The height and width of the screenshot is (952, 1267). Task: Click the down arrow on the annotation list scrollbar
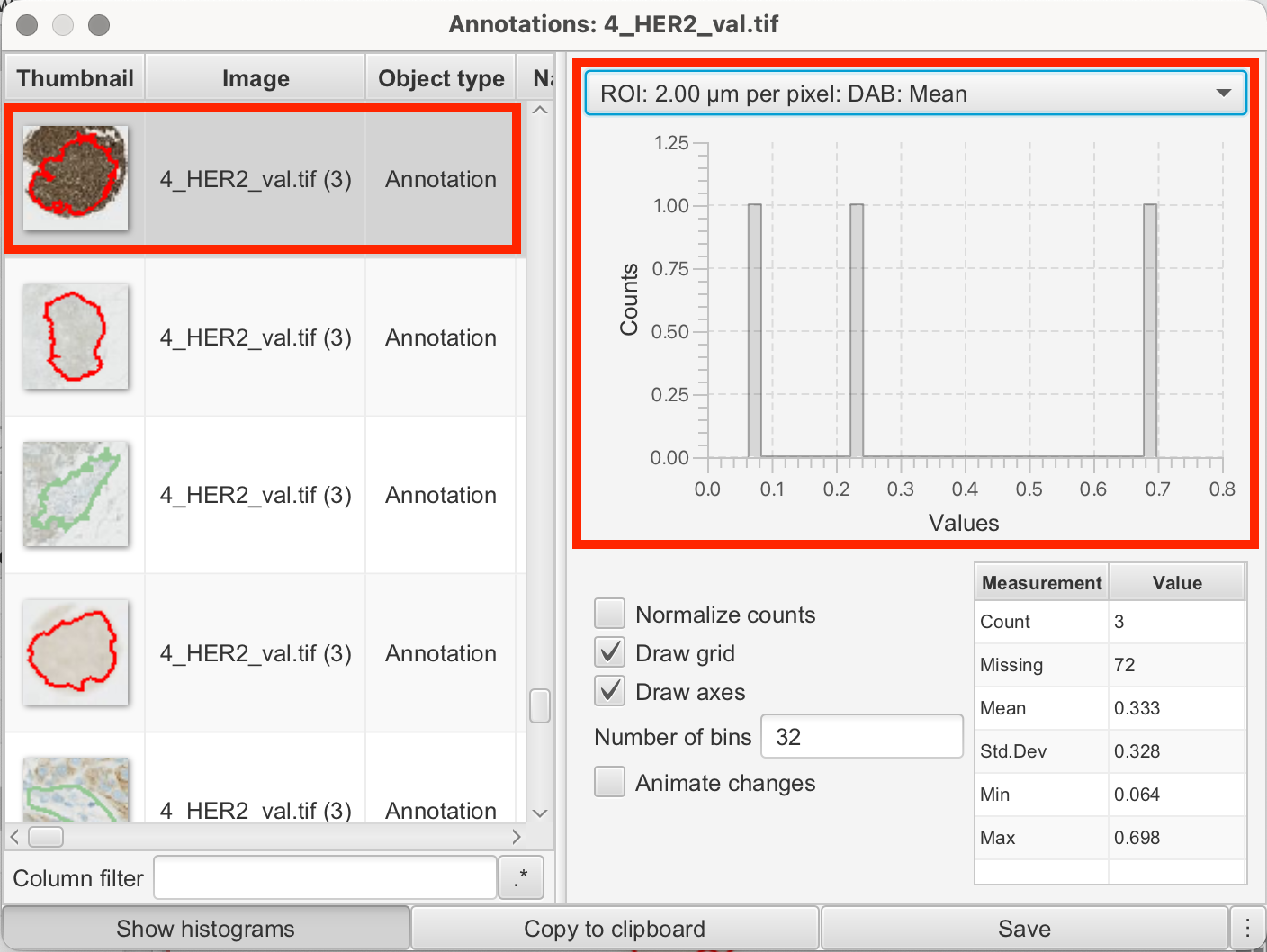point(539,813)
